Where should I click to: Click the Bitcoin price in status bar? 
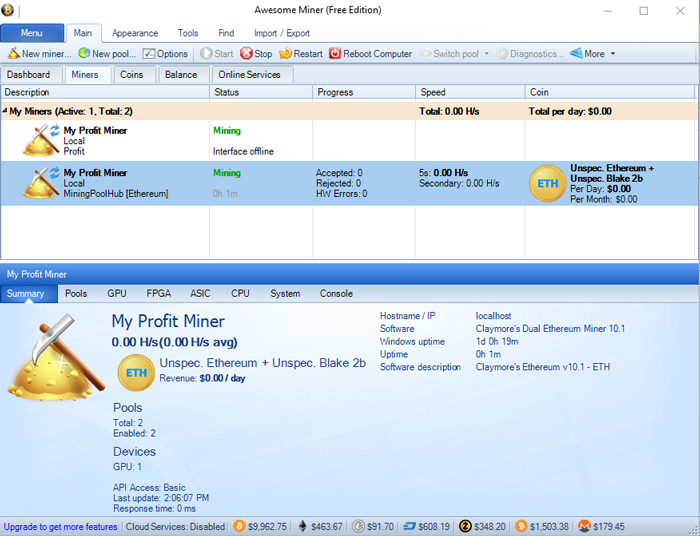coord(260,526)
